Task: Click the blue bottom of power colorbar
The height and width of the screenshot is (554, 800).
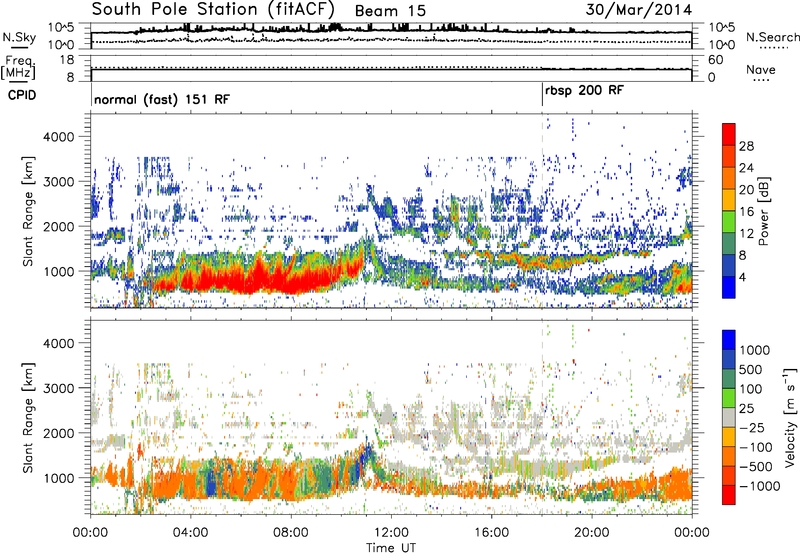Action: (x=729, y=287)
